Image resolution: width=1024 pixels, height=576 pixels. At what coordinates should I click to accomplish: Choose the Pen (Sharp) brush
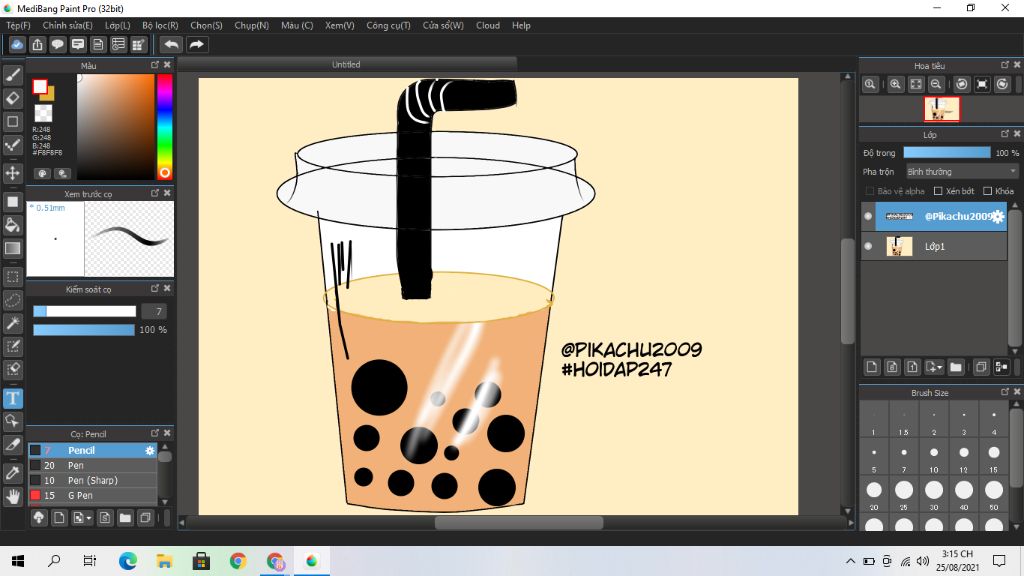click(x=92, y=480)
